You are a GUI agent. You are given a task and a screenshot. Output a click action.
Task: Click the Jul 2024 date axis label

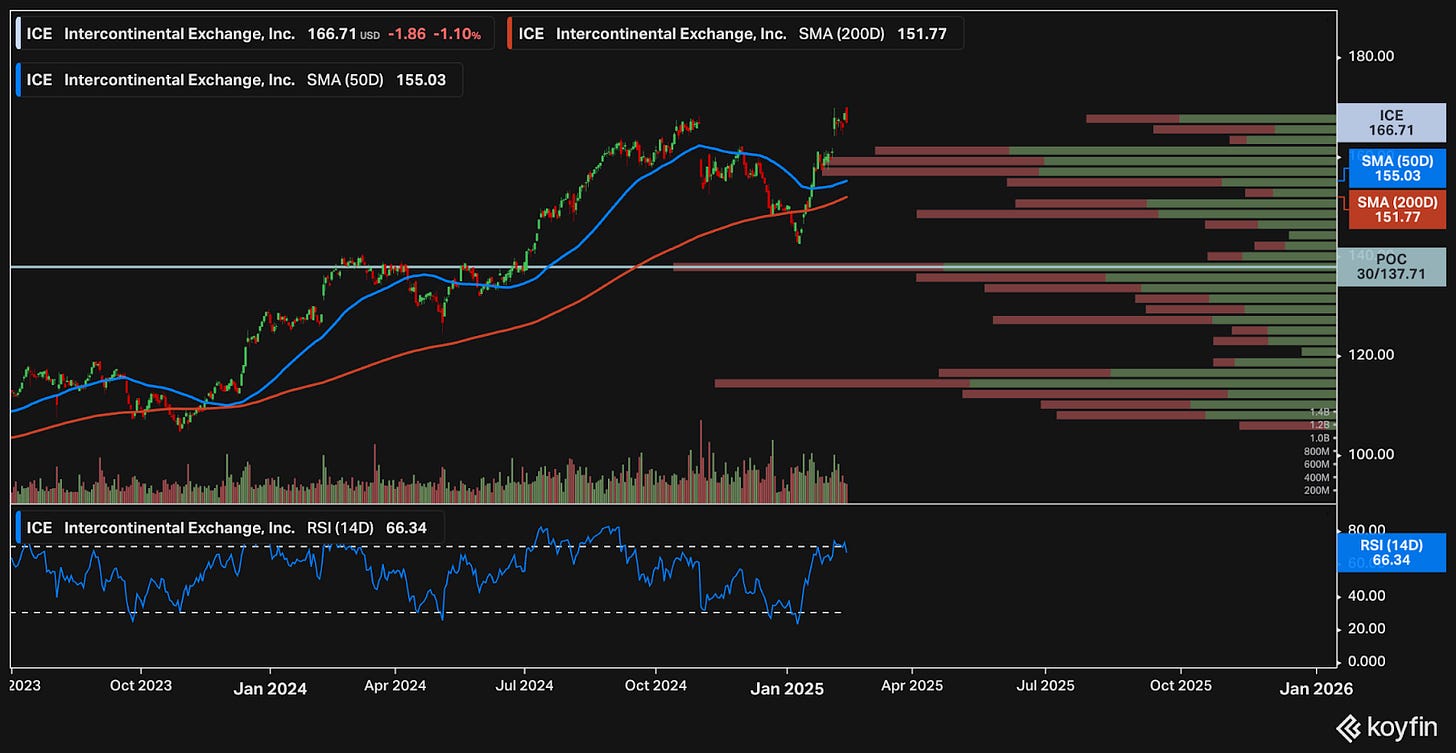click(524, 687)
